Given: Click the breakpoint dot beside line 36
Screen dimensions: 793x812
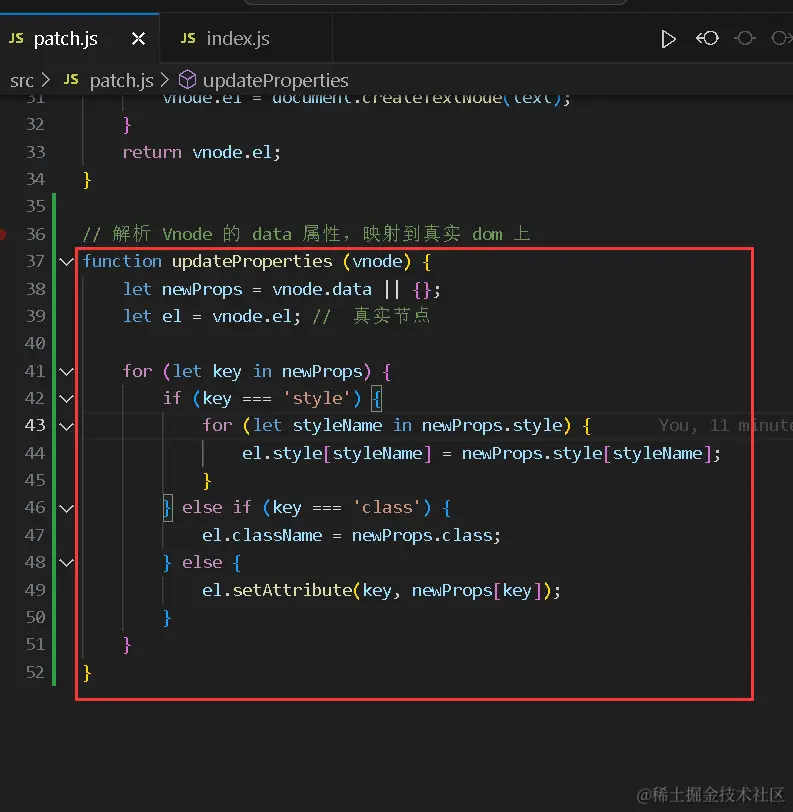Looking at the screenshot, I should click(3, 234).
